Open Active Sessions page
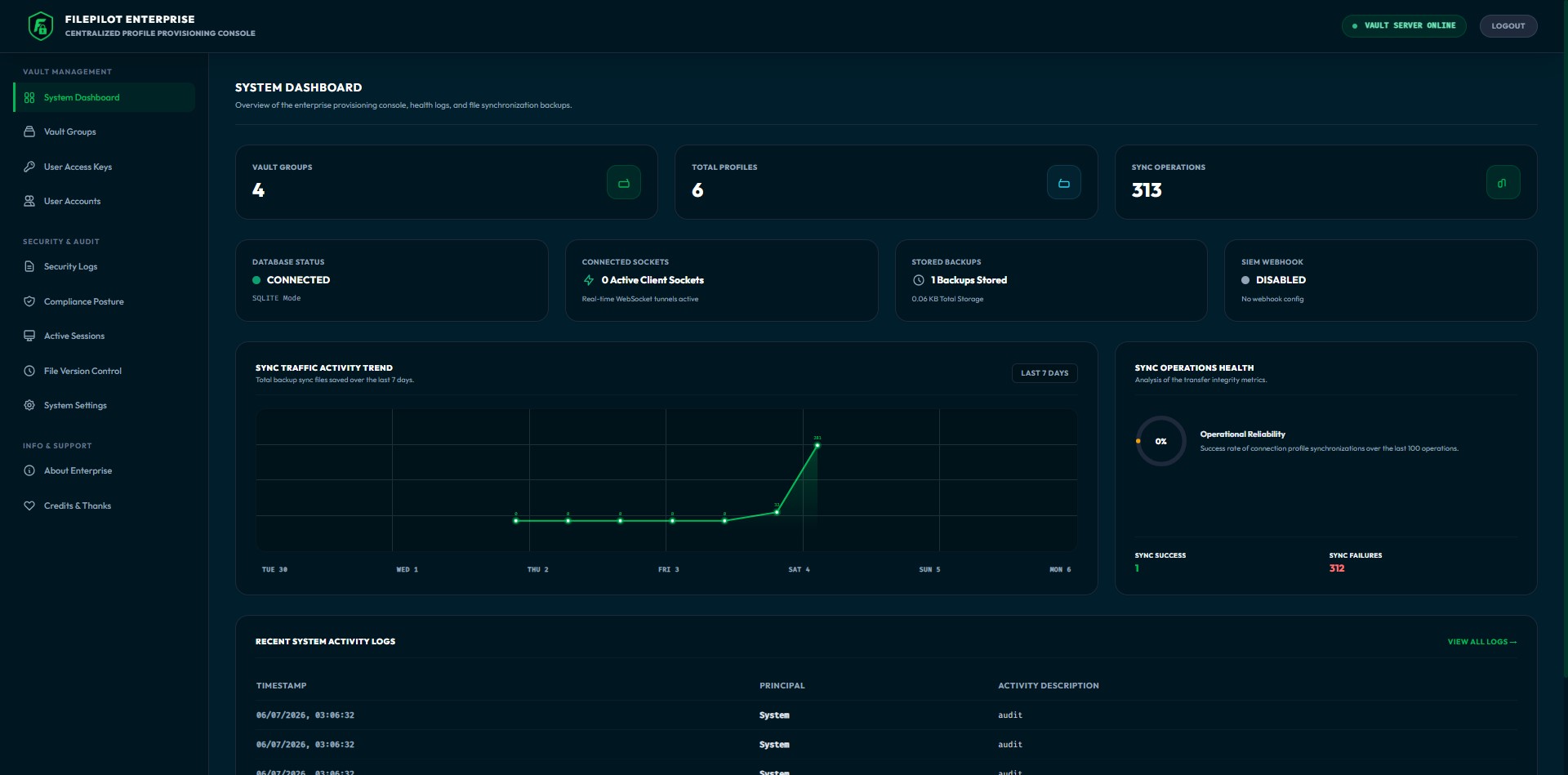Image resolution: width=1568 pixels, height=775 pixels. pyautogui.click(x=105, y=336)
